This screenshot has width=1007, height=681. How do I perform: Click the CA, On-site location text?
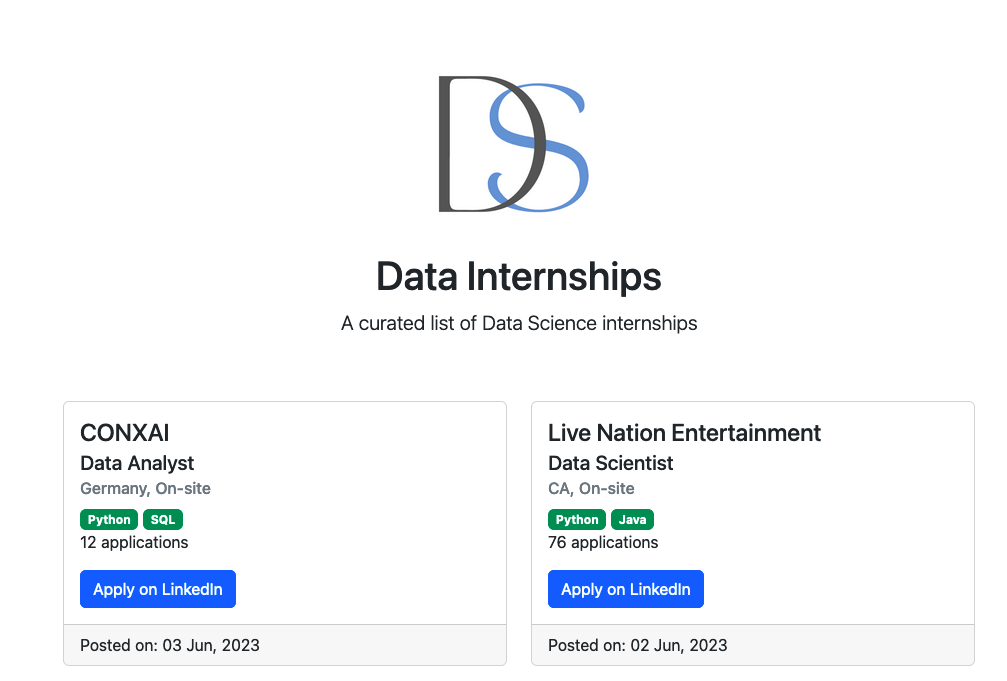click(x=591, y=489)
